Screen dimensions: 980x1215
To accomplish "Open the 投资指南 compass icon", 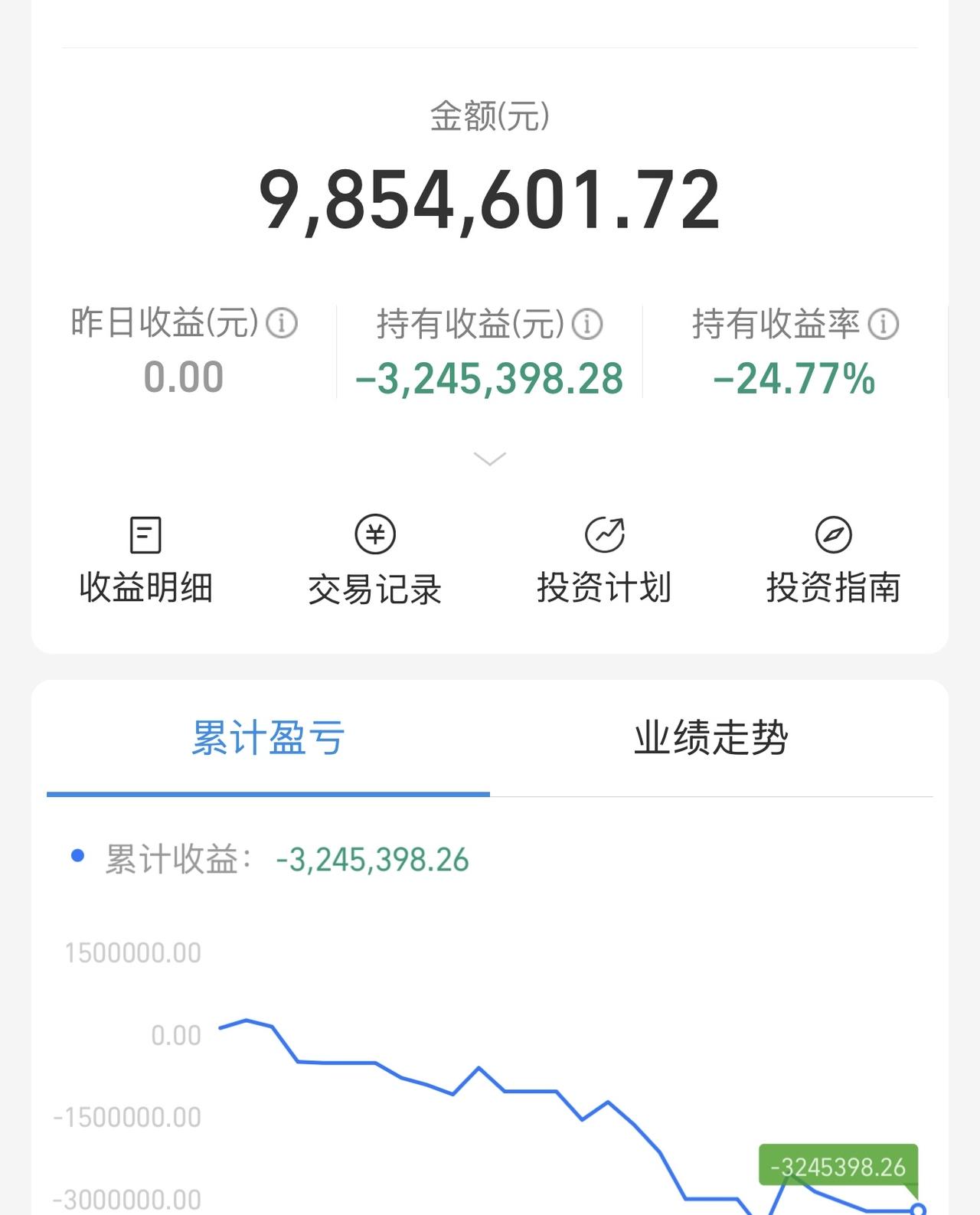I will click(834, 534).
